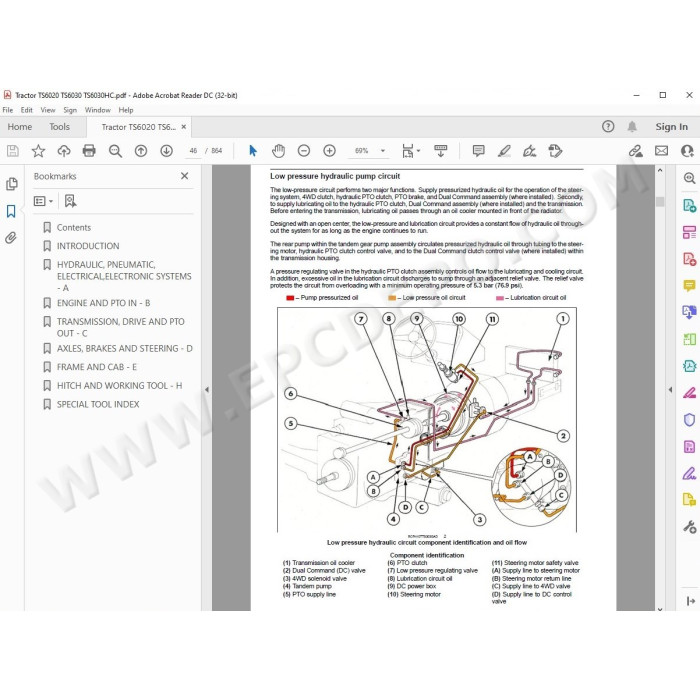Print the document
This screenshot has height=700, width=700.
(89, 151)
